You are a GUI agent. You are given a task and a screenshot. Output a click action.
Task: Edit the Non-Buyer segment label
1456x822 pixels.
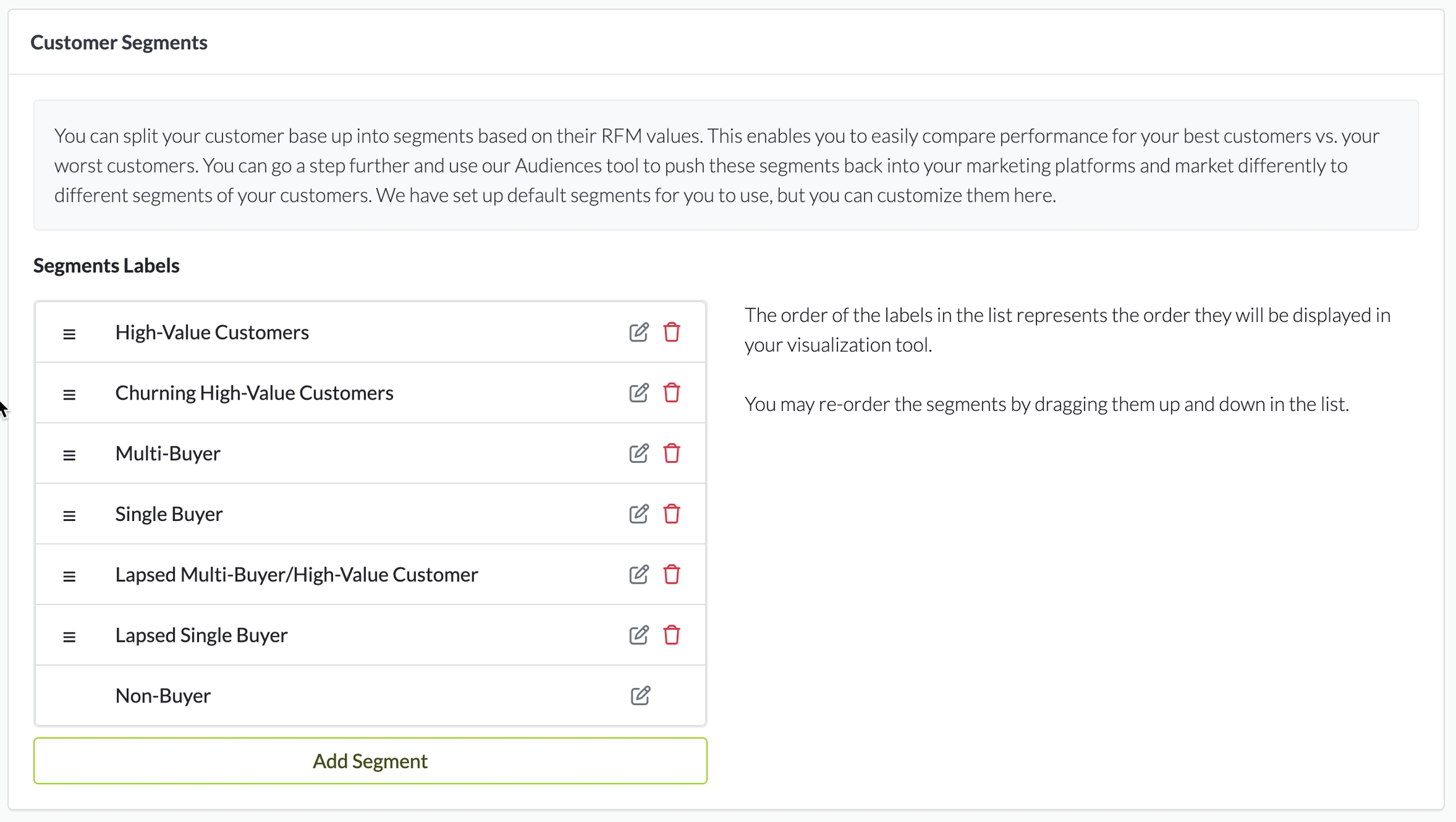(x=640, y=696)
